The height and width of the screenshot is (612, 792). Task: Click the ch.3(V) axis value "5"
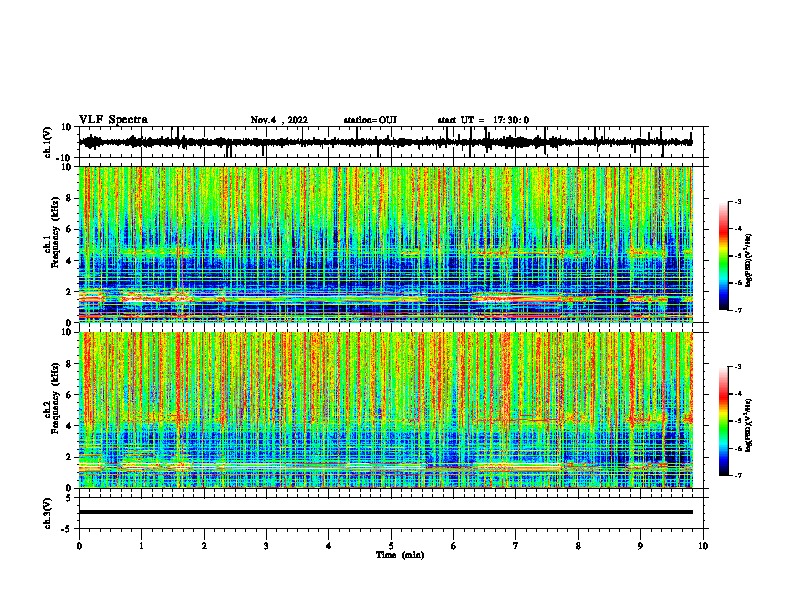tap(69, 498)
